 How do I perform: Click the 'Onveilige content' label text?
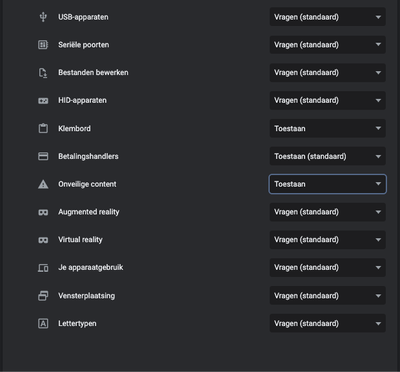(x=87, y=184)
